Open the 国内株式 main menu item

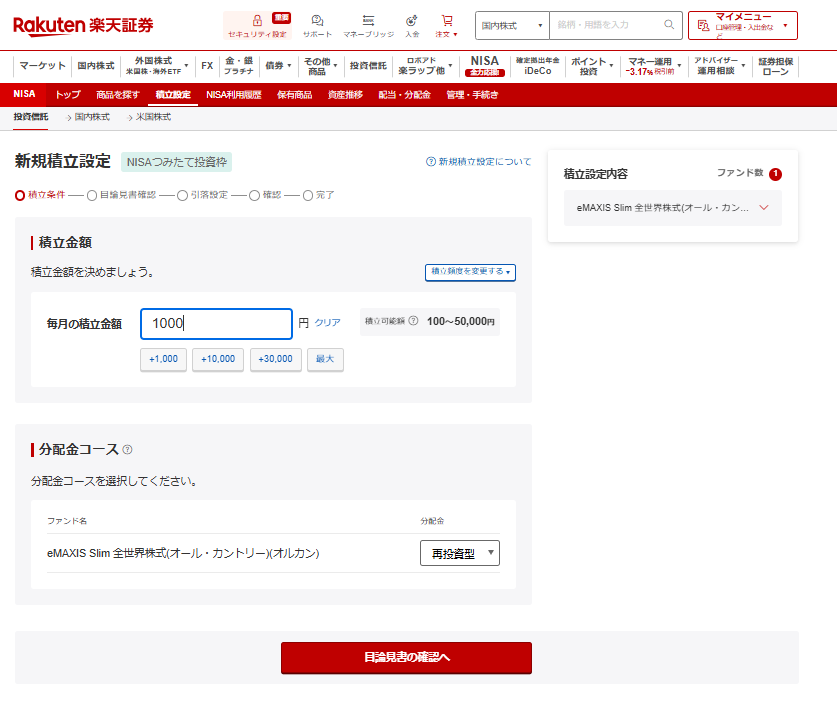coord(96,66)
